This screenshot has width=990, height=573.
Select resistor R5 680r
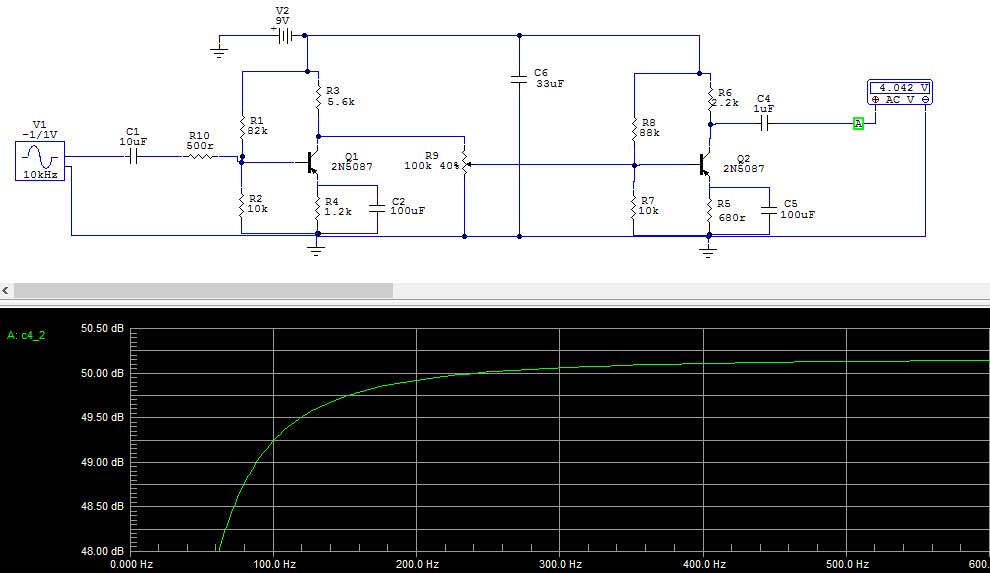click(710, 210)
